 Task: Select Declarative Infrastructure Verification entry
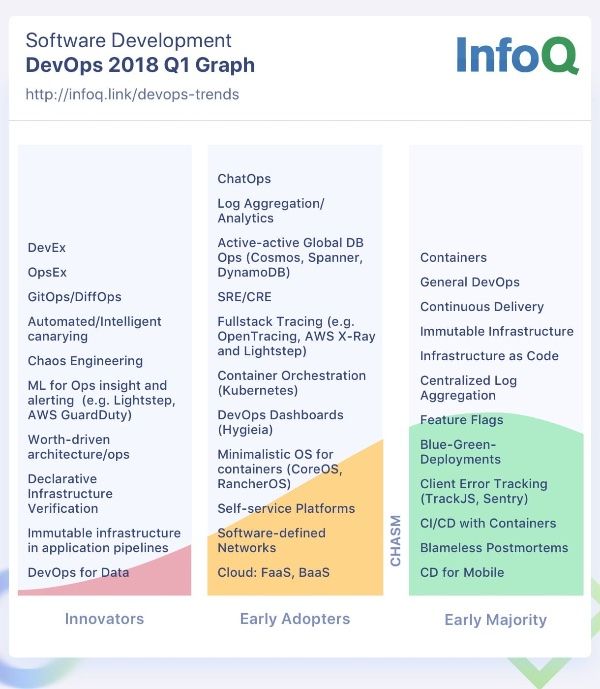point(70,493)
